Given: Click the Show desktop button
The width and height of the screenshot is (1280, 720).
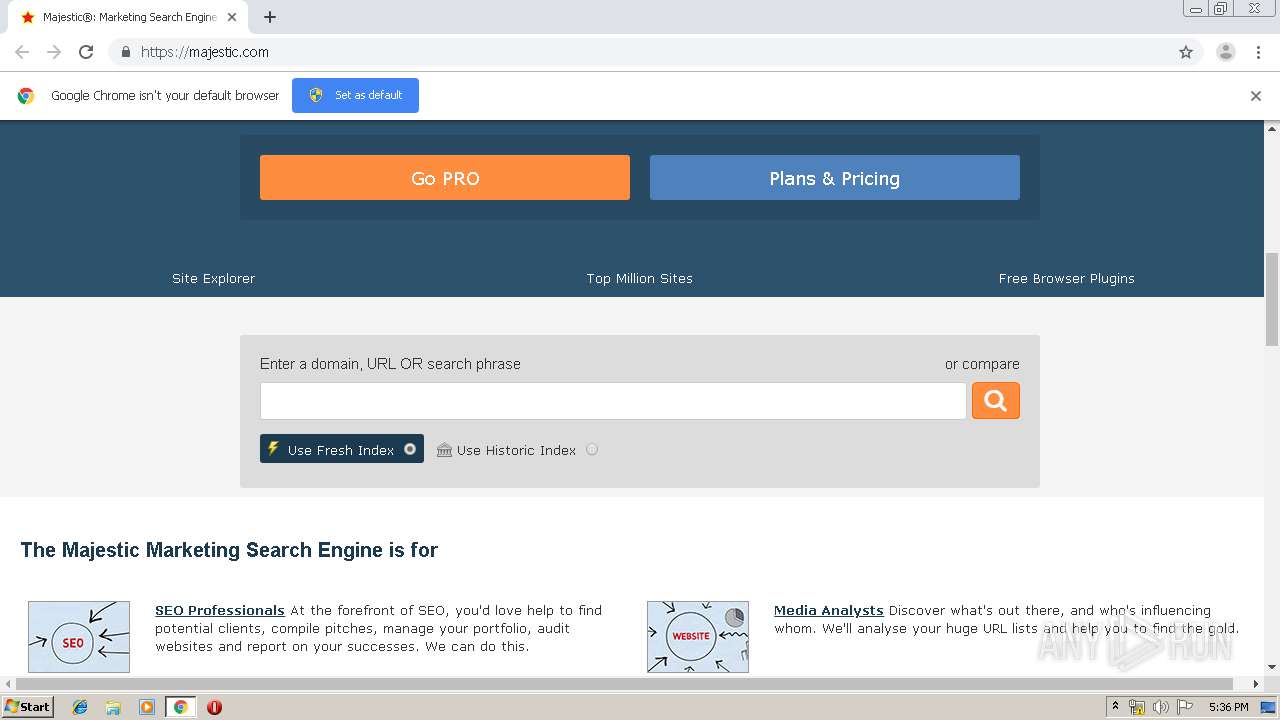Looking at the screenshot, I should (x=1268, y=707).
